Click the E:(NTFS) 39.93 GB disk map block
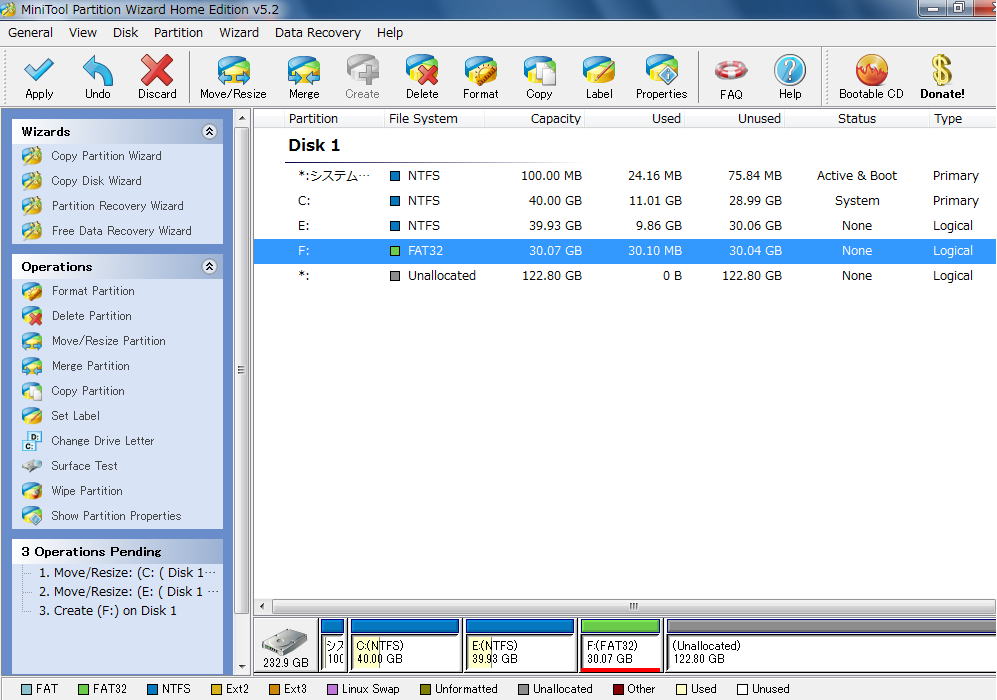The image size is (997, 700). pos(520,645)
